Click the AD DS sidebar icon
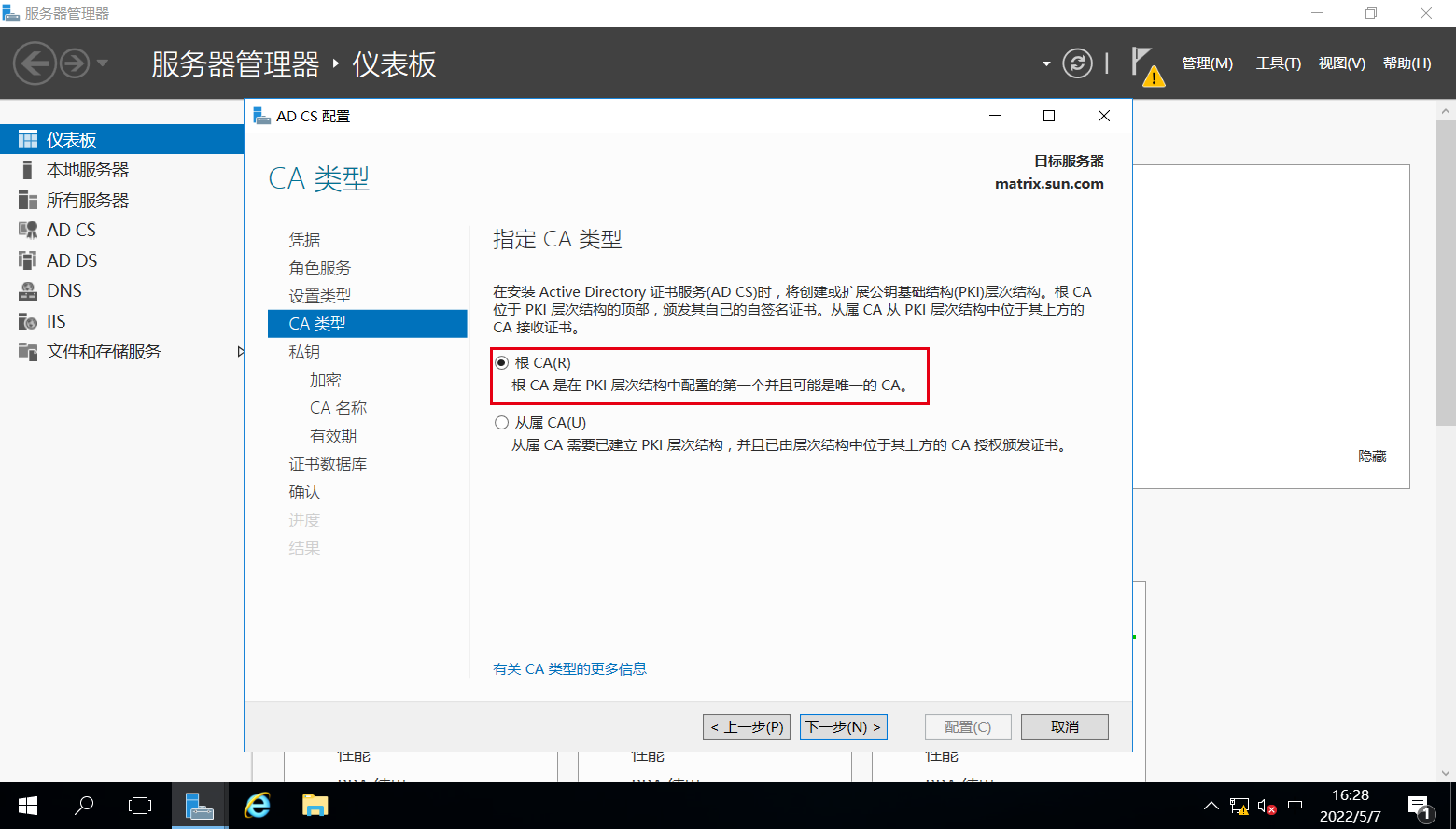 (x=28, y=260)
